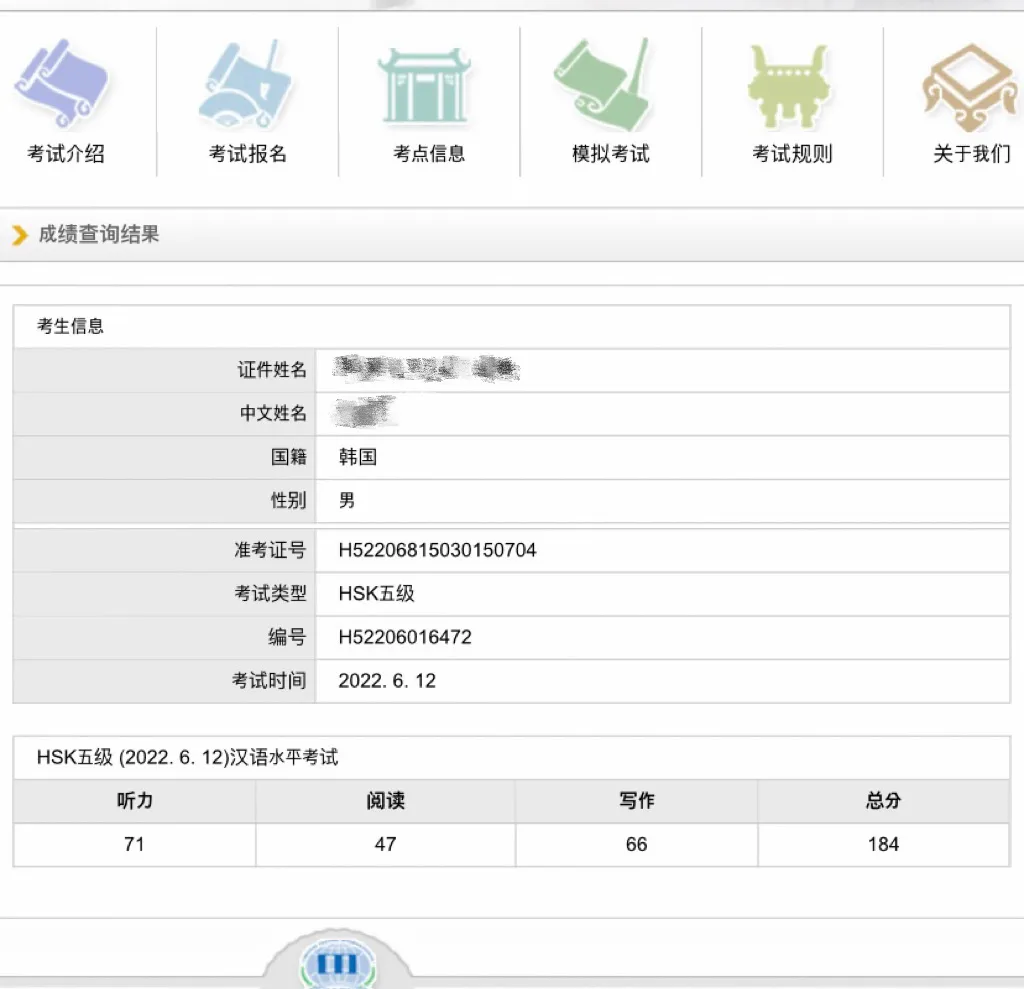Go to 考点信息 menu label
This screenshot has height=989, width=1024.
click(x=429, y=154)
